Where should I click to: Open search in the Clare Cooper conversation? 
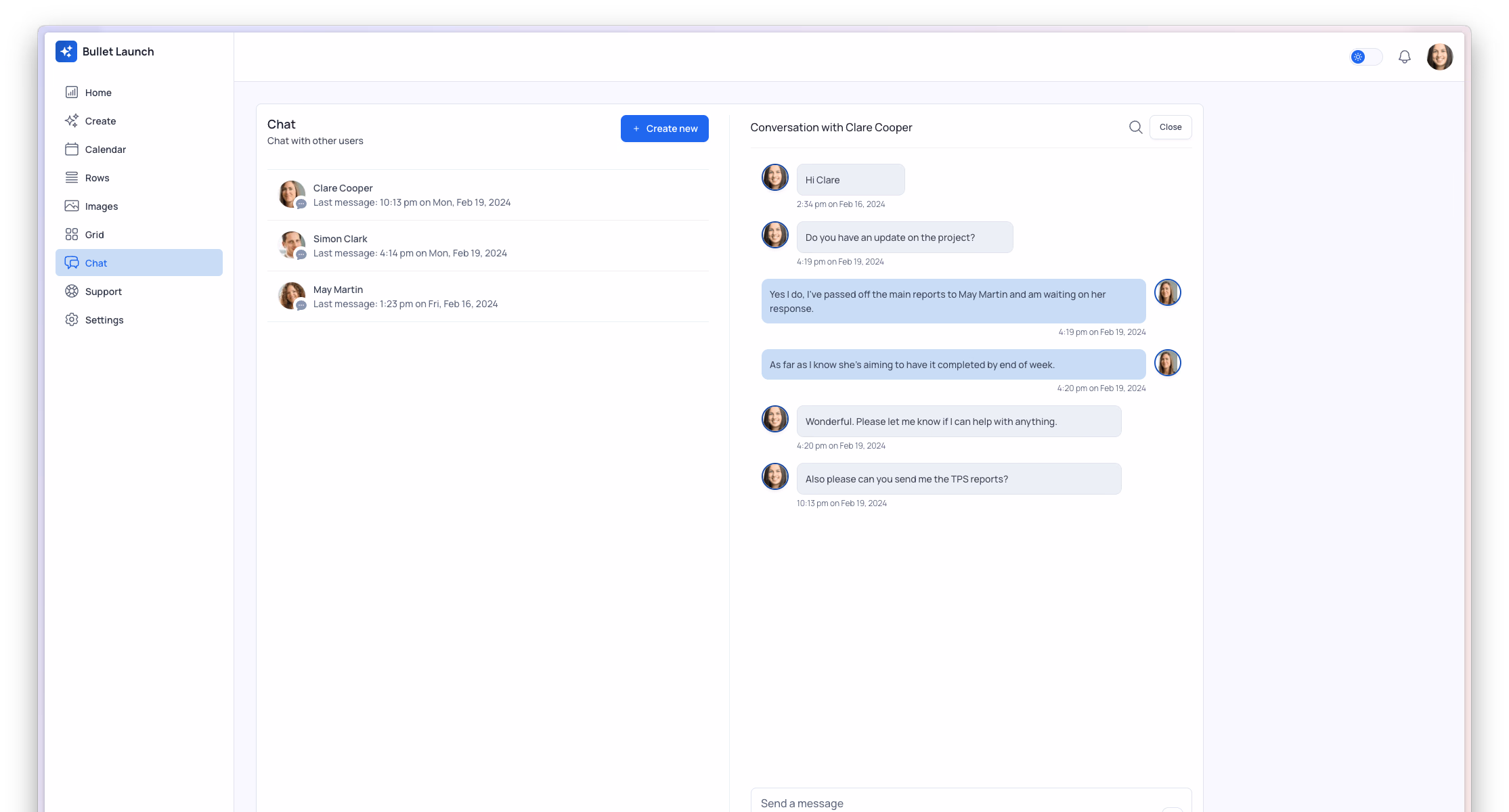click(x=1135, y=127)
